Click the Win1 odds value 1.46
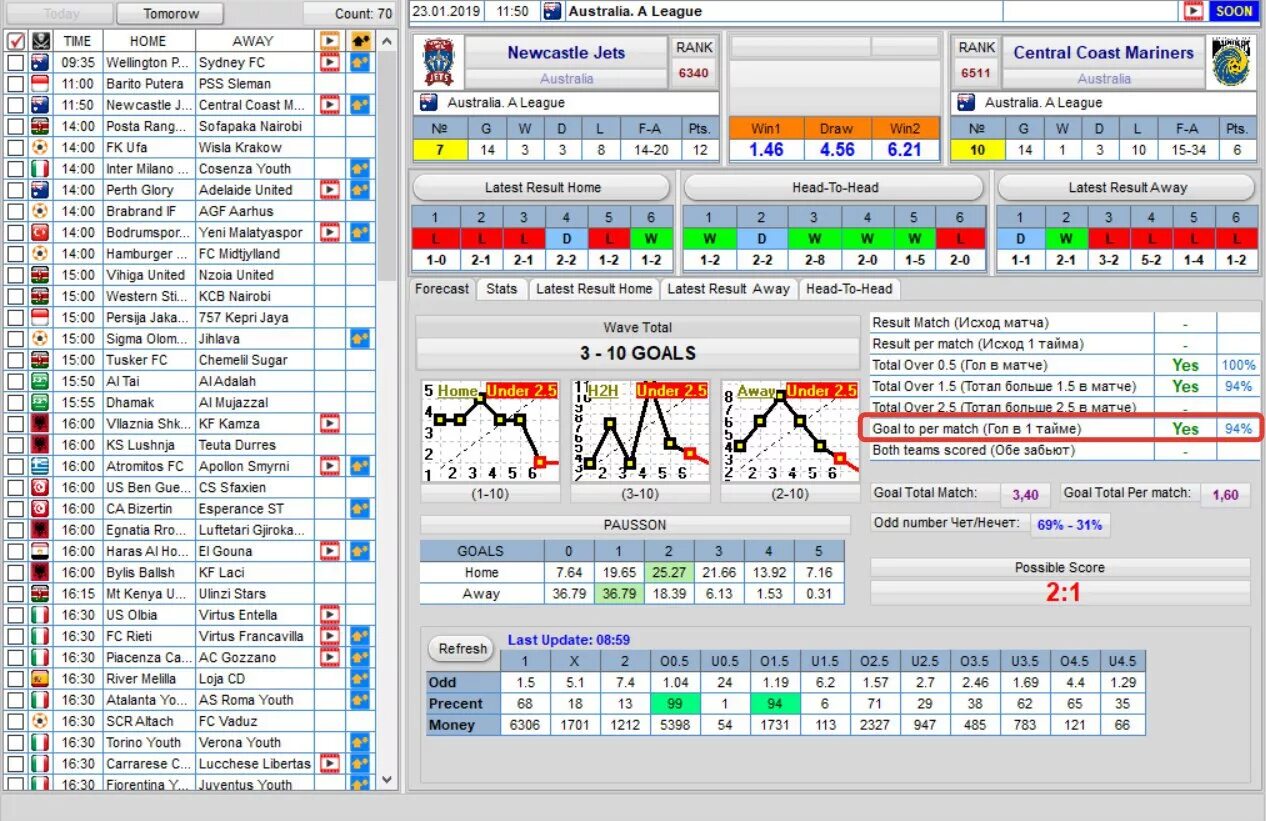Image resolution: width=1266 pixels, height=821 pixels. point(765,149)
